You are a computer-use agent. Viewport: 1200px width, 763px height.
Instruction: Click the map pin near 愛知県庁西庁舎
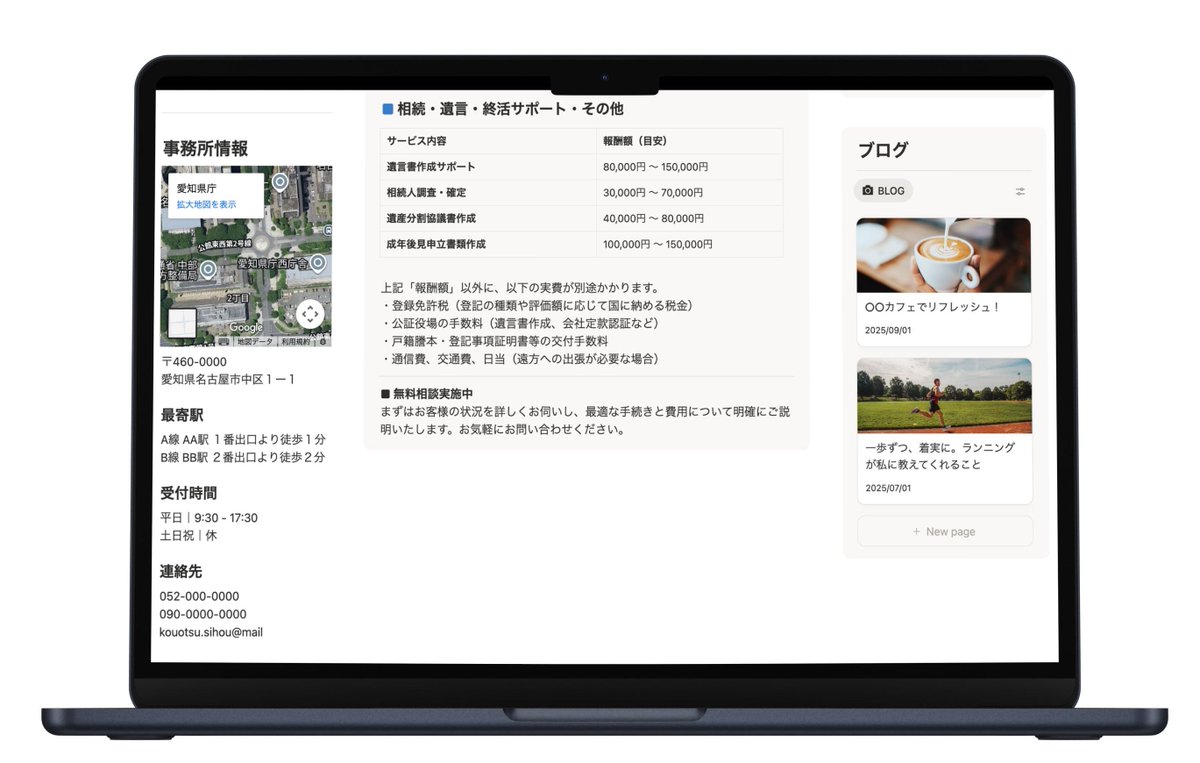click(x=317, y=263)
